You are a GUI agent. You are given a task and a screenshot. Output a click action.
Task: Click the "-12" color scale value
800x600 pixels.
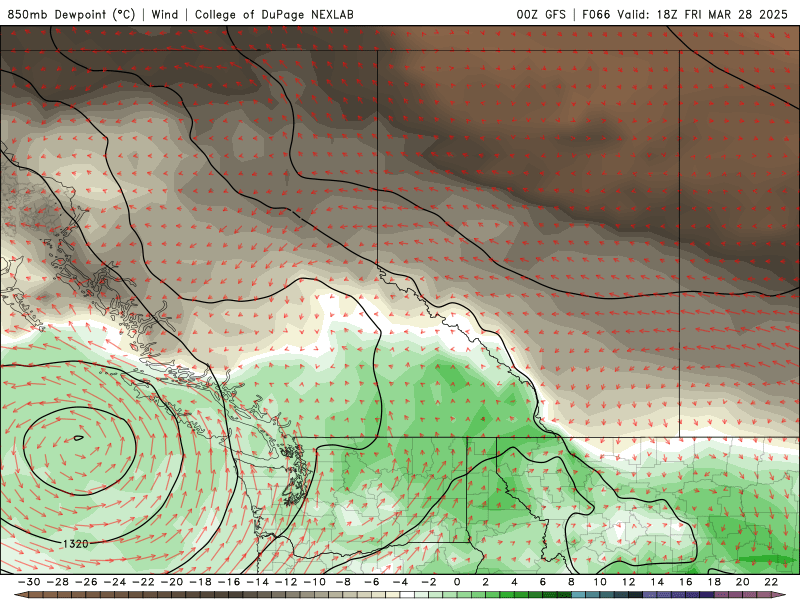pos(286,582)
